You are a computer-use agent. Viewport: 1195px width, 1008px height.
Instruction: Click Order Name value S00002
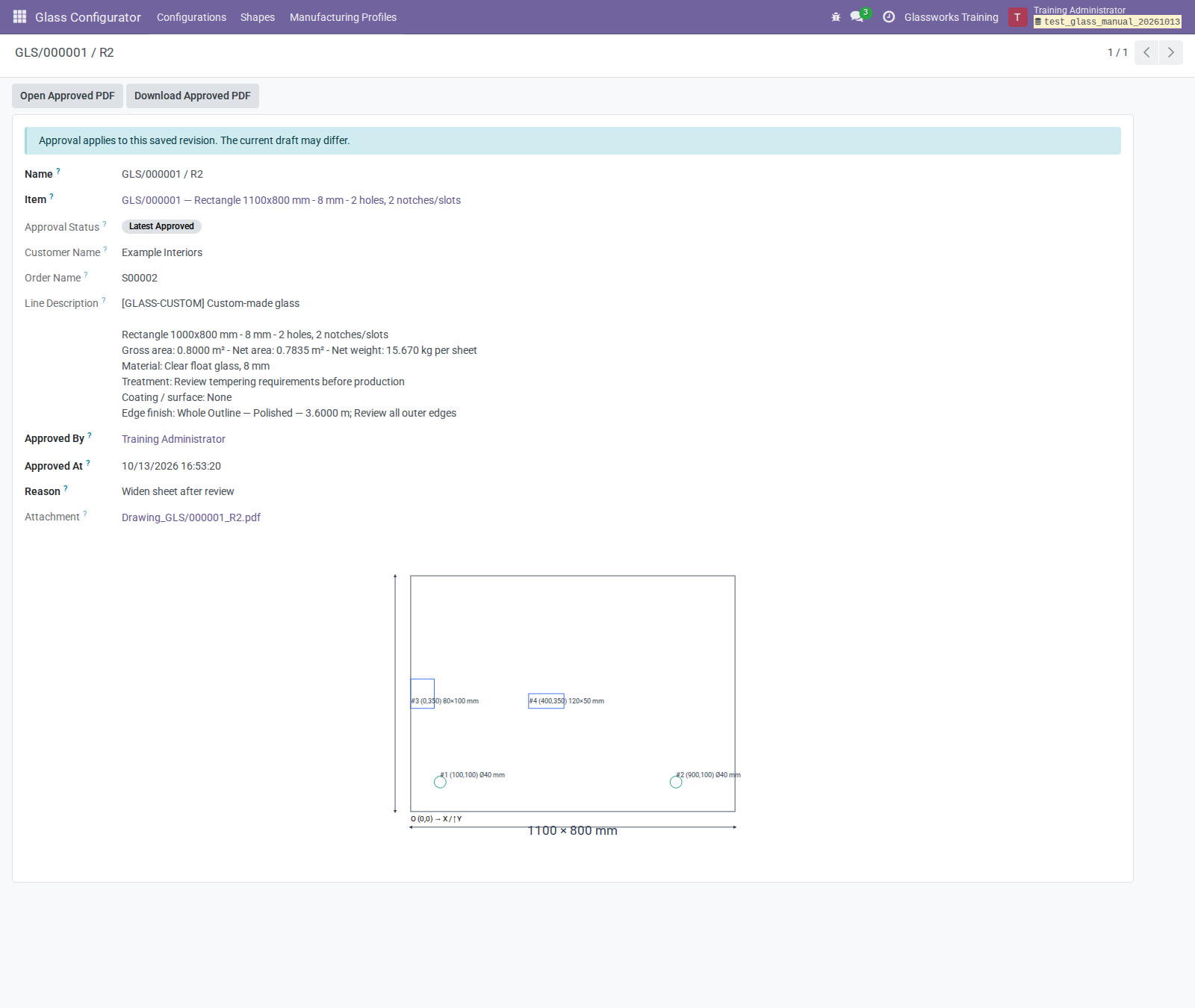point(140,278)
